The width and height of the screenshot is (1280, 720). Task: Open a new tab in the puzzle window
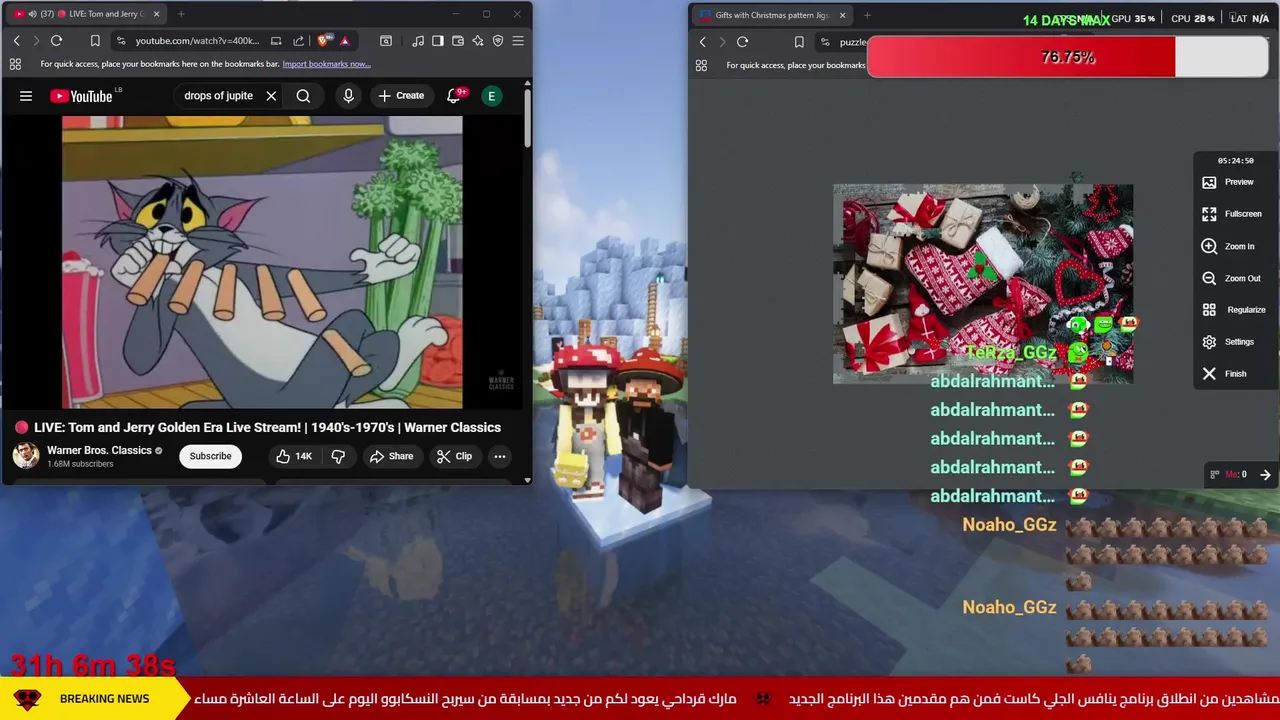(867, 15)
